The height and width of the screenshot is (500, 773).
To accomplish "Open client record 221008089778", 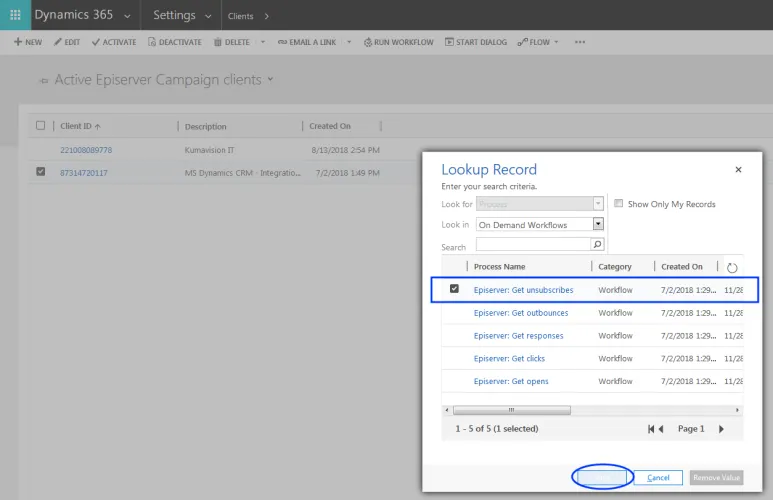I will [x=86, y=150].
